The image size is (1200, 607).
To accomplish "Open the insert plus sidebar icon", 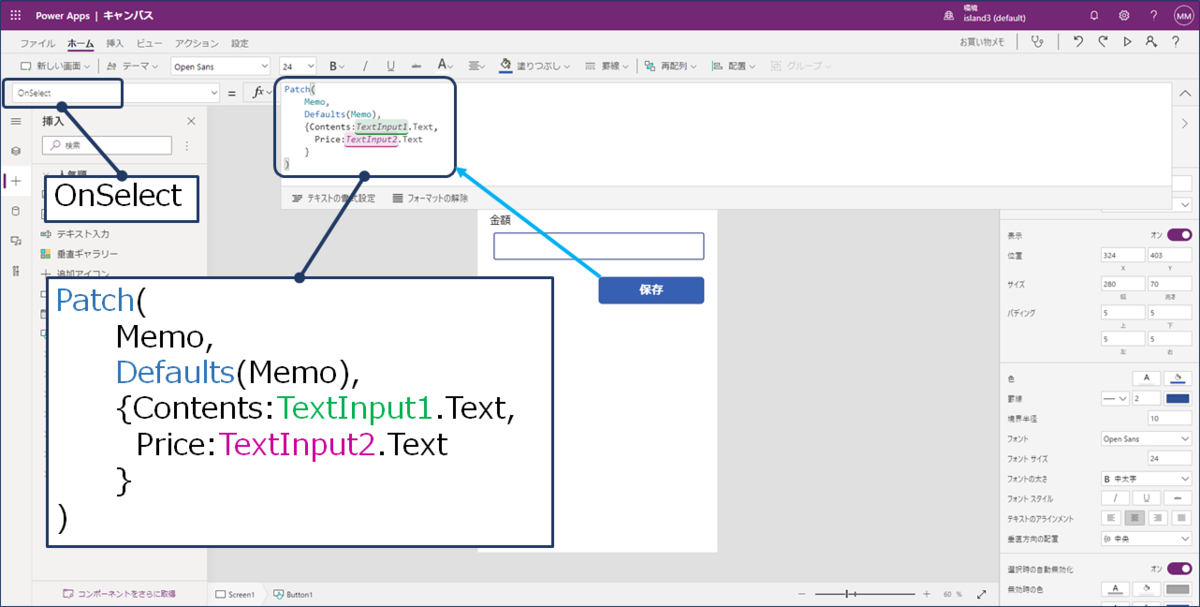I will (x=15, y=181).
